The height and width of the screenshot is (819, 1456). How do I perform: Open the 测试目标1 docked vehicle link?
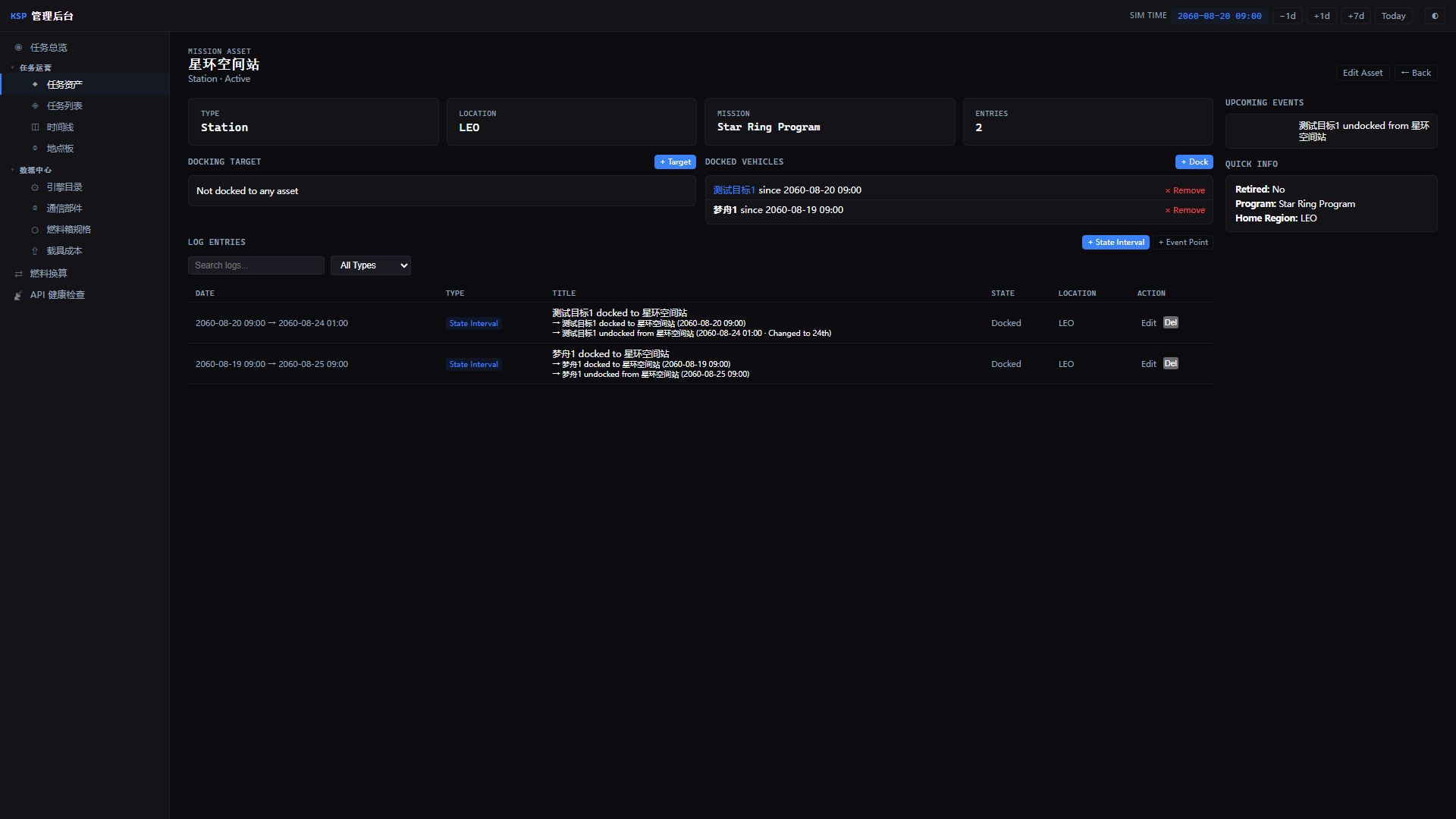pyautogui.click(x=734, y=190)
